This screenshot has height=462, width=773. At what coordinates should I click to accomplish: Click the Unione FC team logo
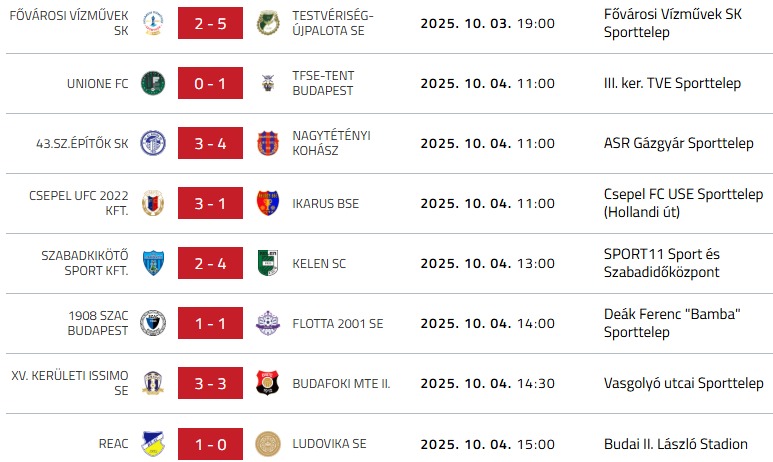(x=152, y=83)
